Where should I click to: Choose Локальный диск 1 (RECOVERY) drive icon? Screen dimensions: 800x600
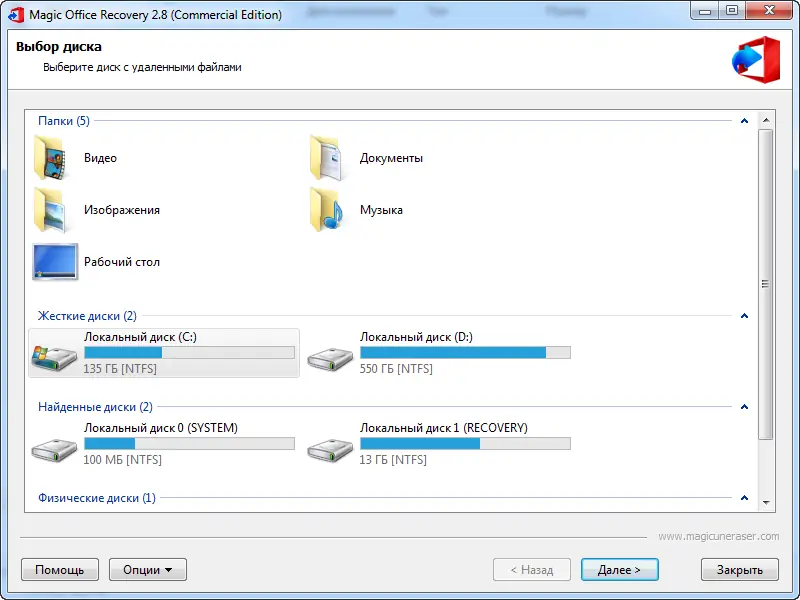(330, 449)
